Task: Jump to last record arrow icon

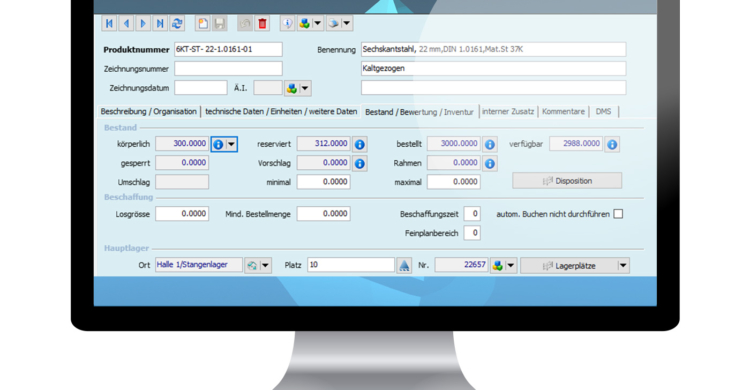Action: [160, 23]
